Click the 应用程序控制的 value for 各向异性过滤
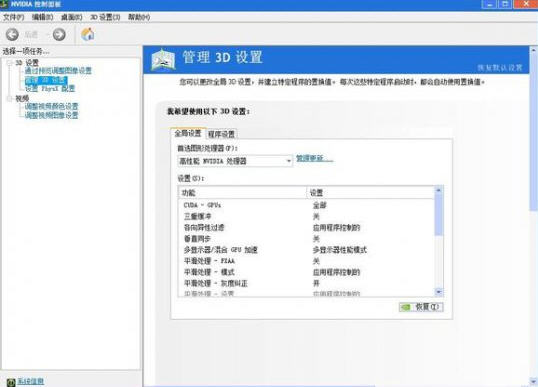The height and width of the screenshot is (387, 538). tap(336, 227)
